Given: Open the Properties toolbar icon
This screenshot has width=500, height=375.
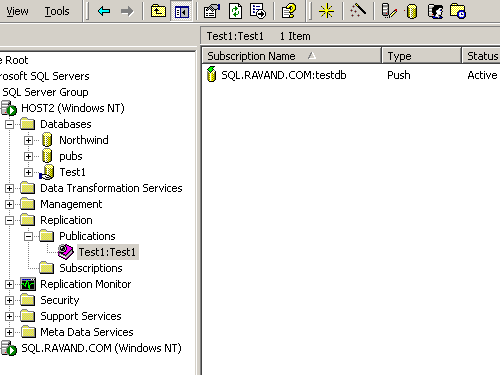Looking at the screenshot, I should (212, 11).
